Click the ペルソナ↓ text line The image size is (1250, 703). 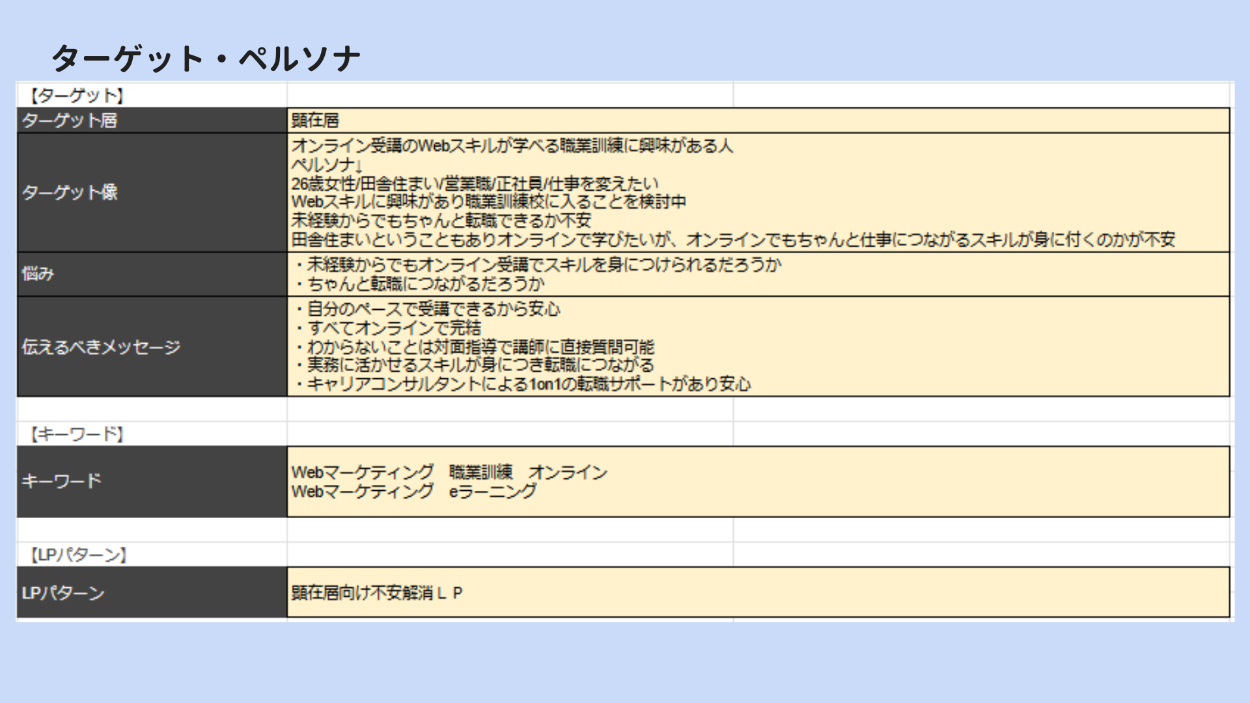coord(327,165)
